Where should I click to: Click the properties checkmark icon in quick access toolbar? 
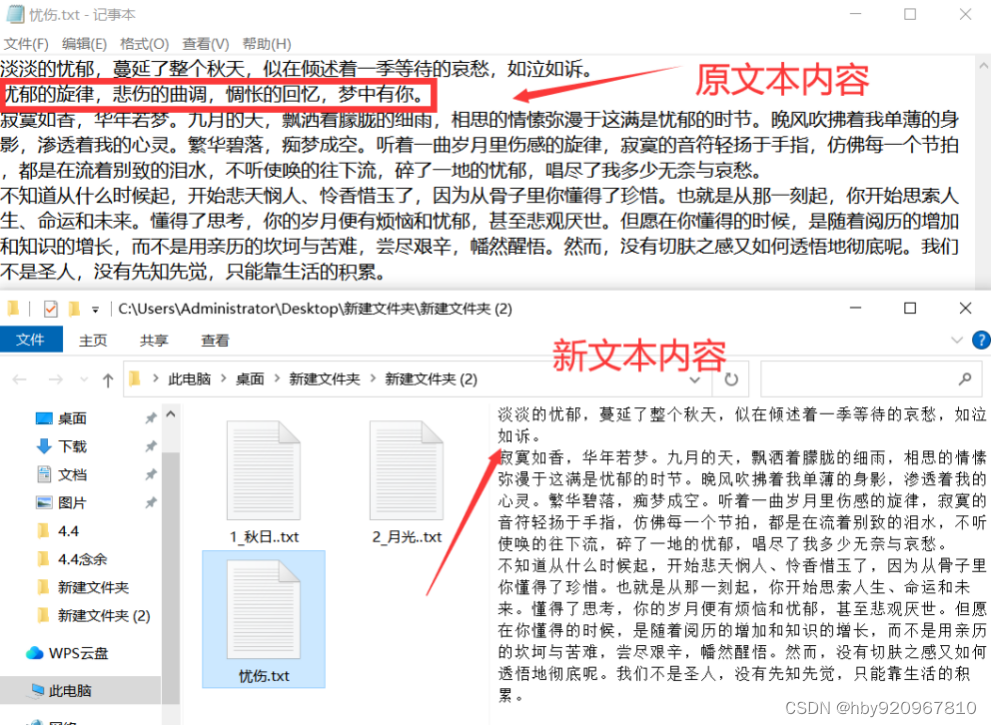51,309
